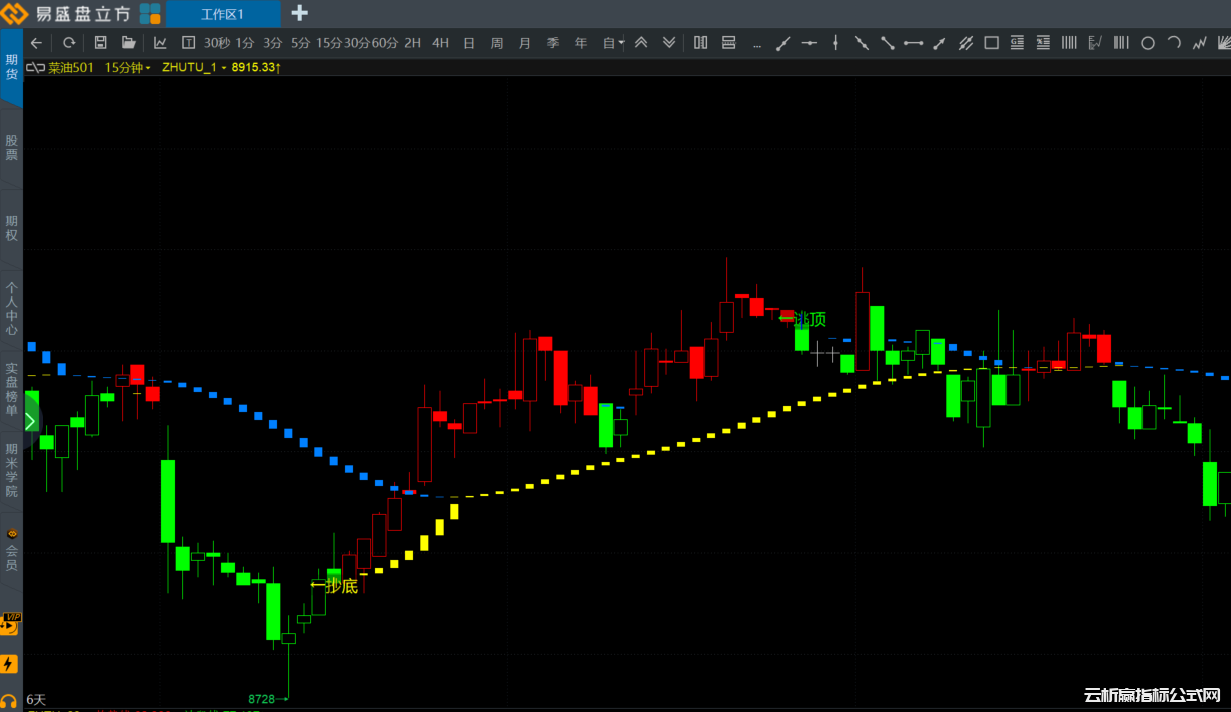
Task: Open the 会员 membership sidebar item
Action: pyautogui.click(x=11, y=550)
